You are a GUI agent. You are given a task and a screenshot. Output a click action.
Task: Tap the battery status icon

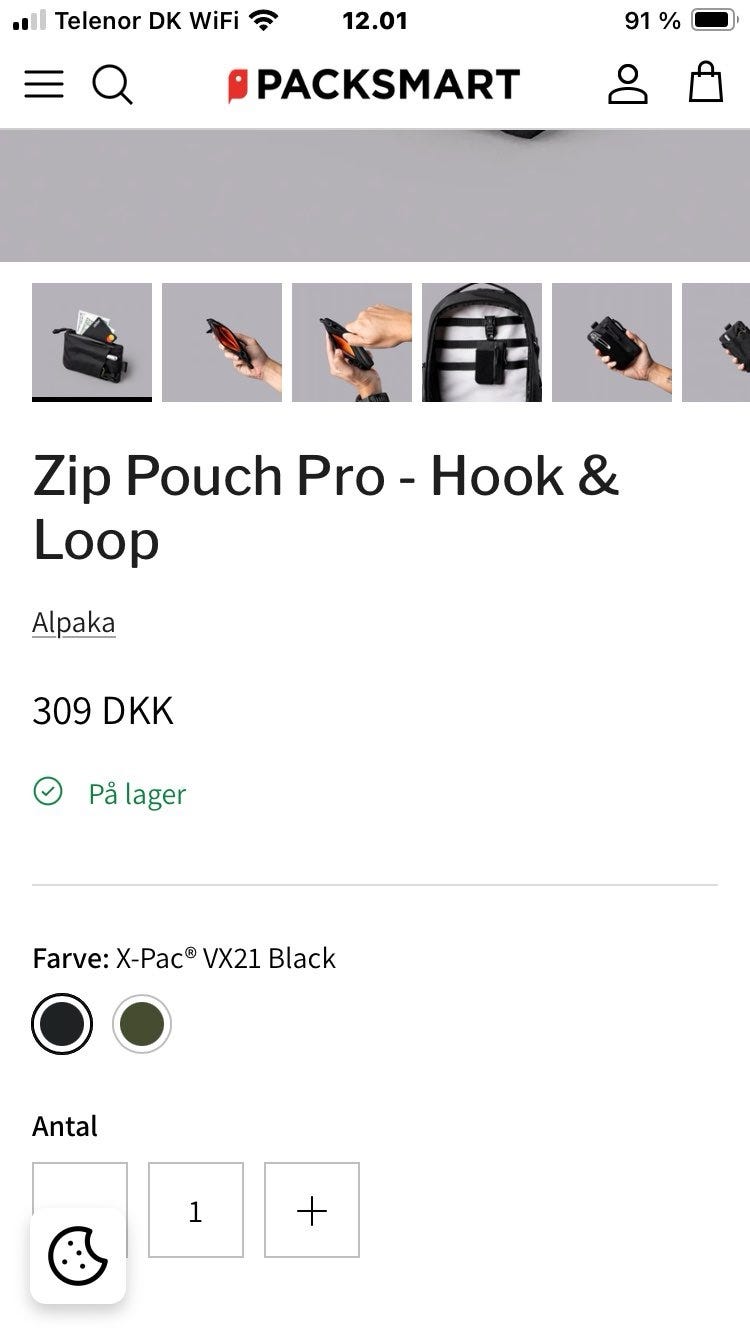[x=714, y=20]
